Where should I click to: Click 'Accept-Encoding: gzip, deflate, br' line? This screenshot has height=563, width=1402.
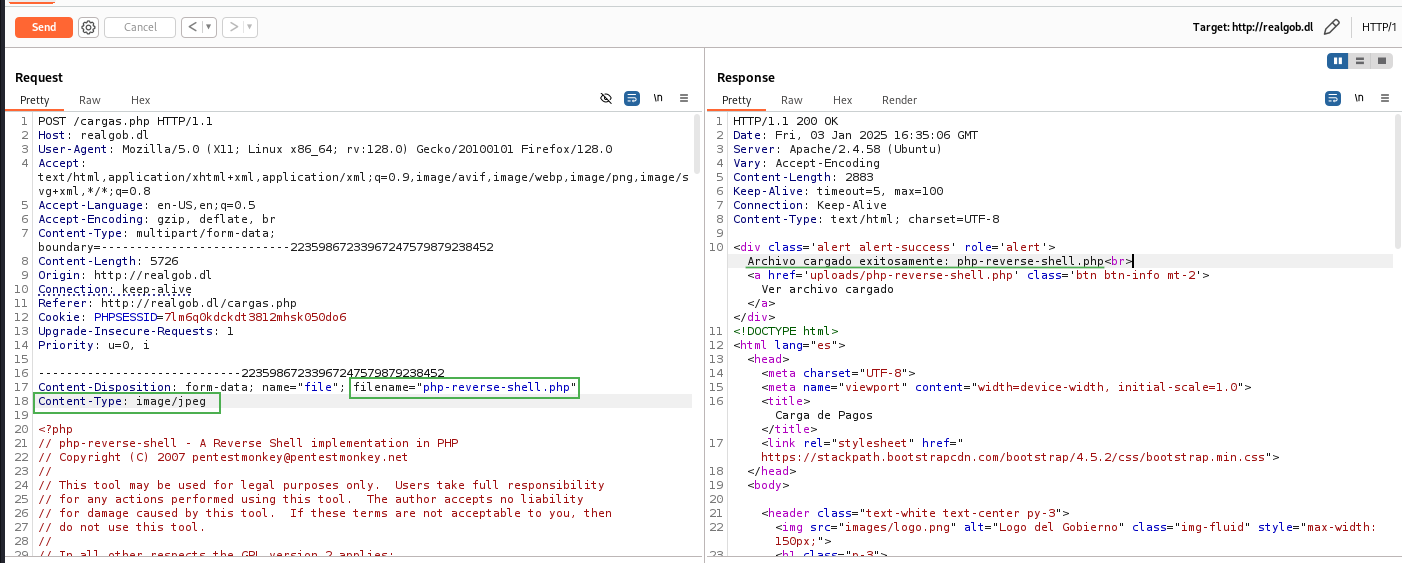click(x=157, y=219)
